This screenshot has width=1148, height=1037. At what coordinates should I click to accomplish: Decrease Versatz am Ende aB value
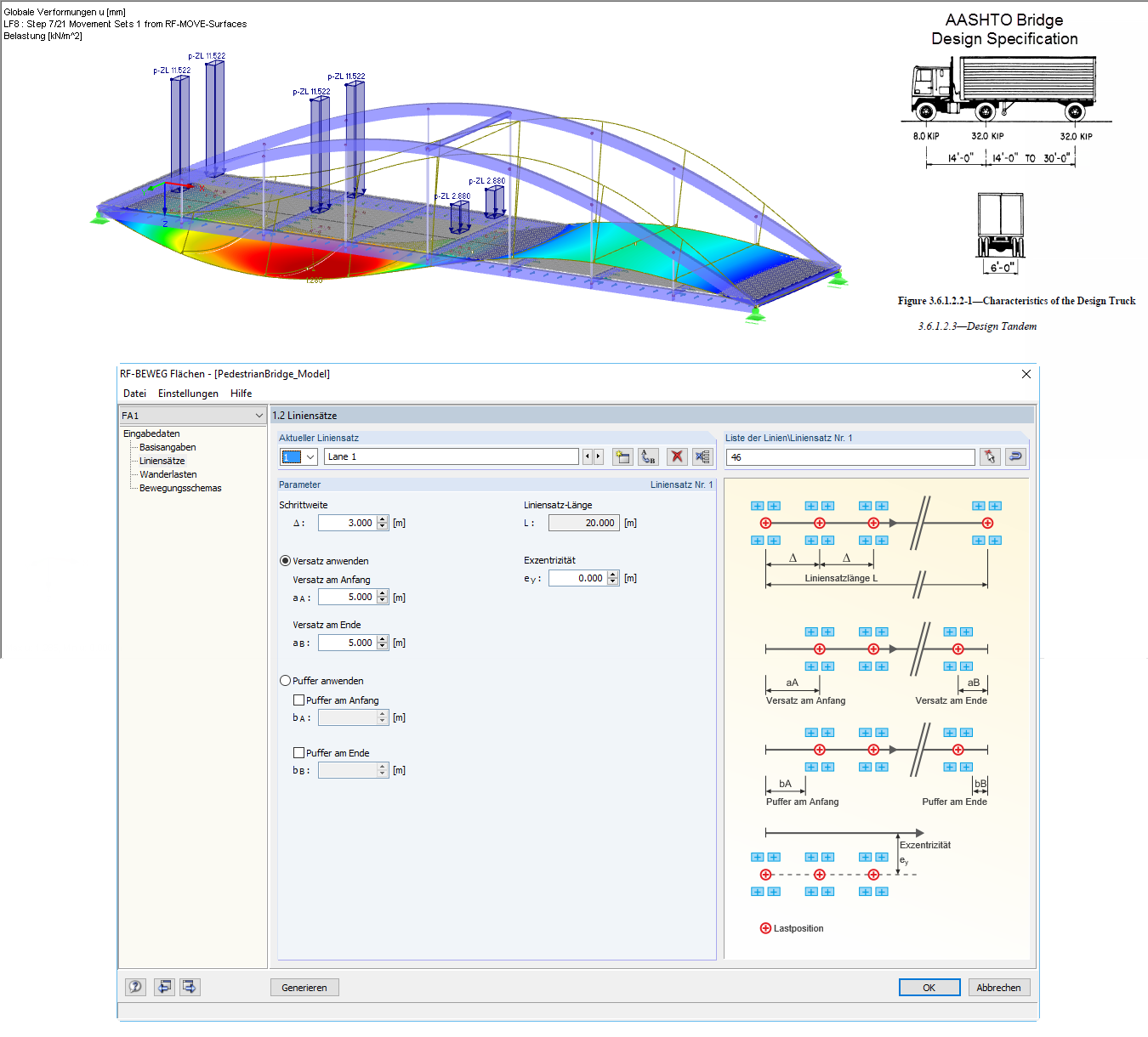click(383, 647)
